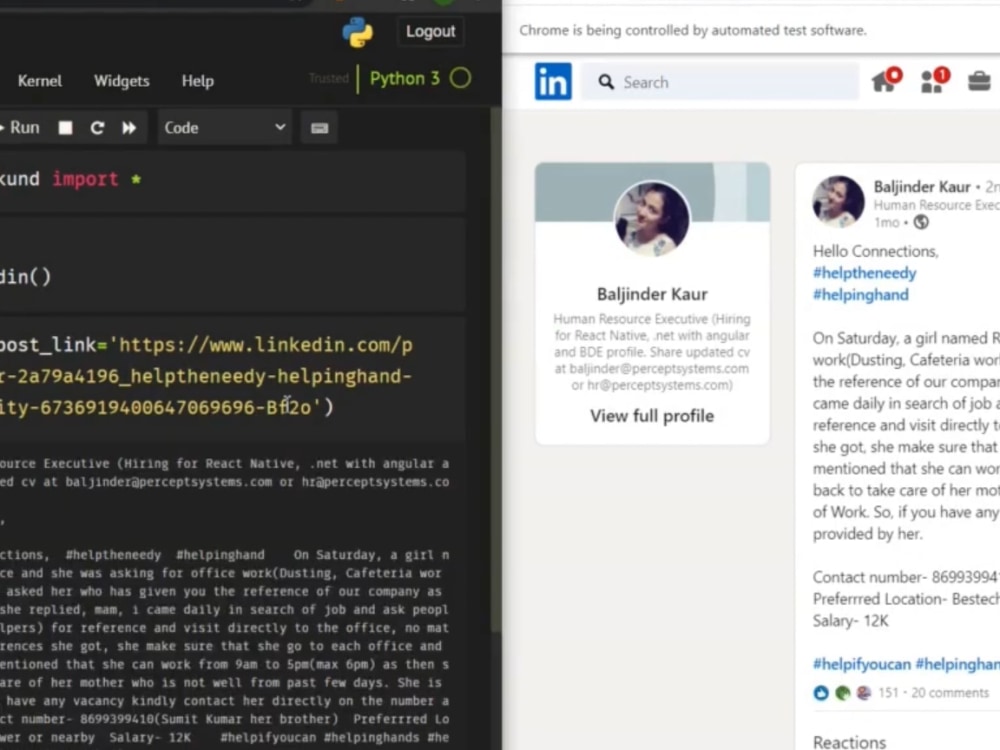Click the Python logo icon
This screenshot has height=750, width=1000.
(x=359, y=33)
